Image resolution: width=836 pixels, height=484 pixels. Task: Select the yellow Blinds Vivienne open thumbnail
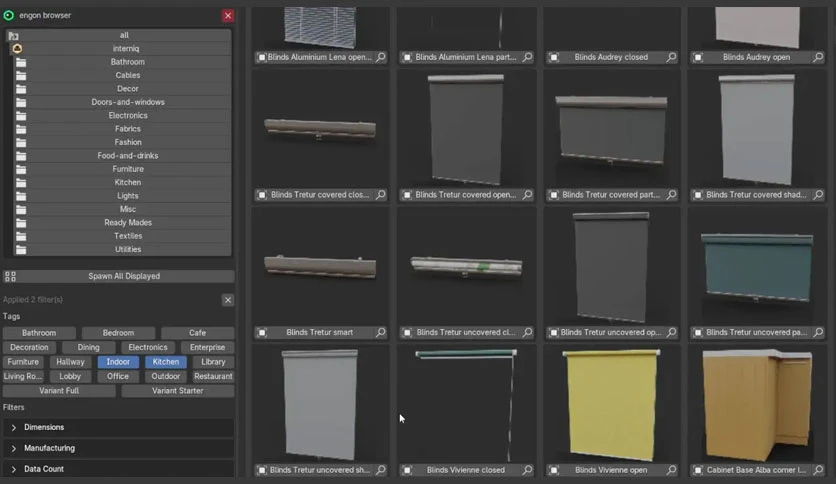click(x=612, y=405)
